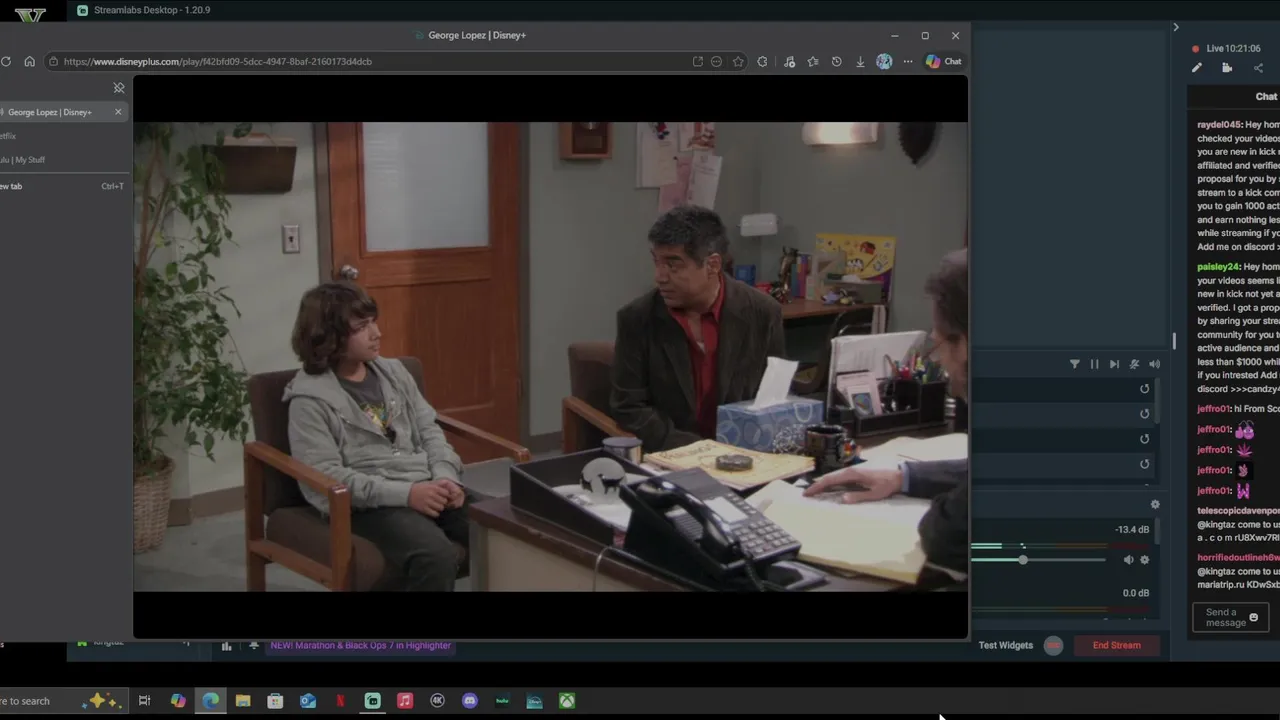The image size is (1280, 720).
Task: Open Microsoft Edge from taskbar
Action: click(x=211, y=701)
